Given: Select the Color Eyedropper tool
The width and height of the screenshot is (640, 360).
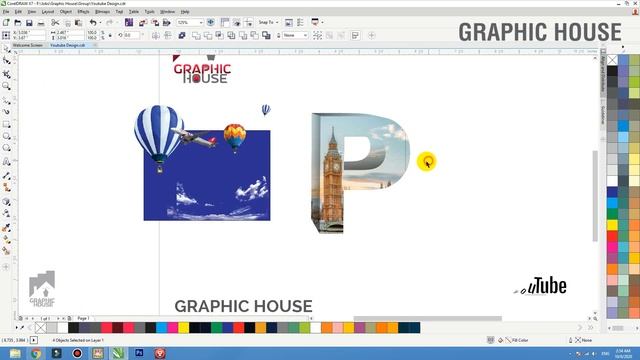Looking at the screenshot, I should coord(7,228).
